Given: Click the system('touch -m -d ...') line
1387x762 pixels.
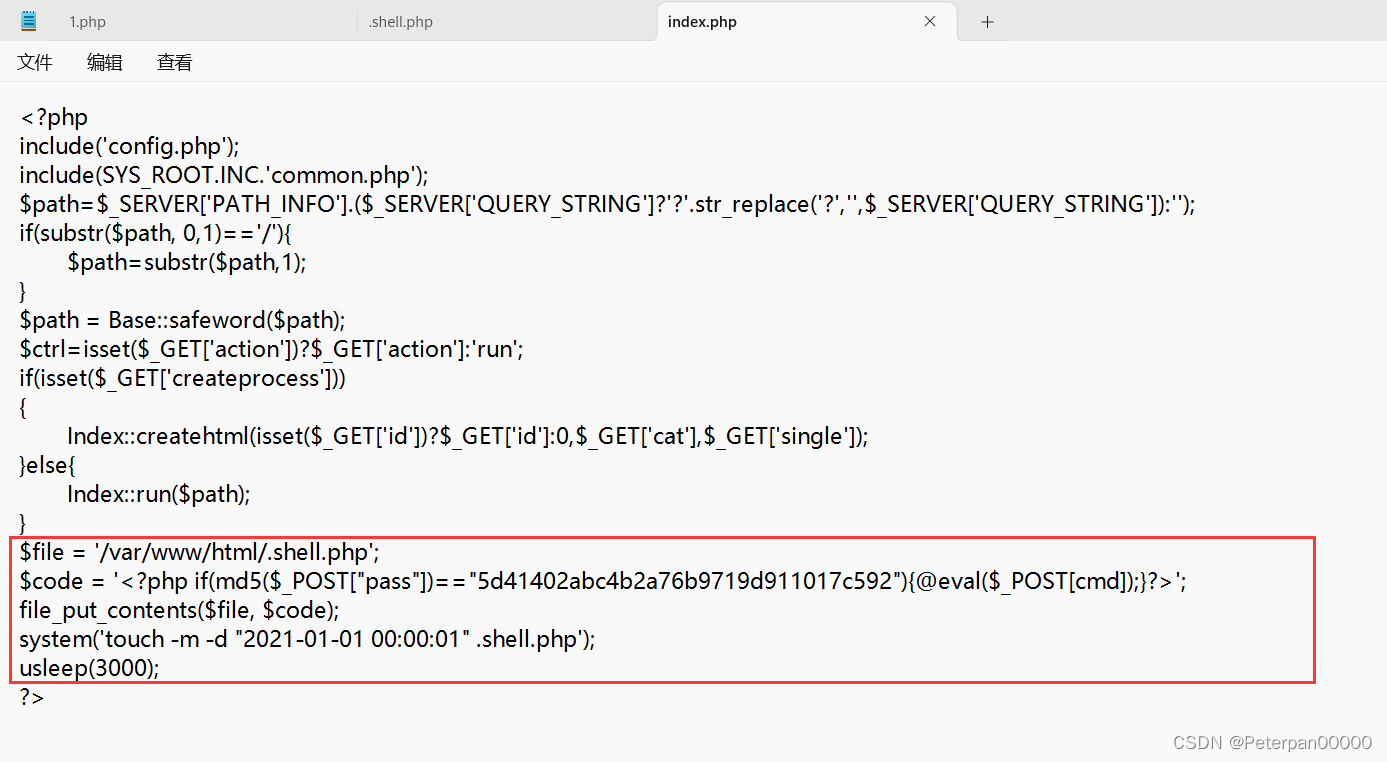Looking at the screenshot, I should [x=307, y=639].
